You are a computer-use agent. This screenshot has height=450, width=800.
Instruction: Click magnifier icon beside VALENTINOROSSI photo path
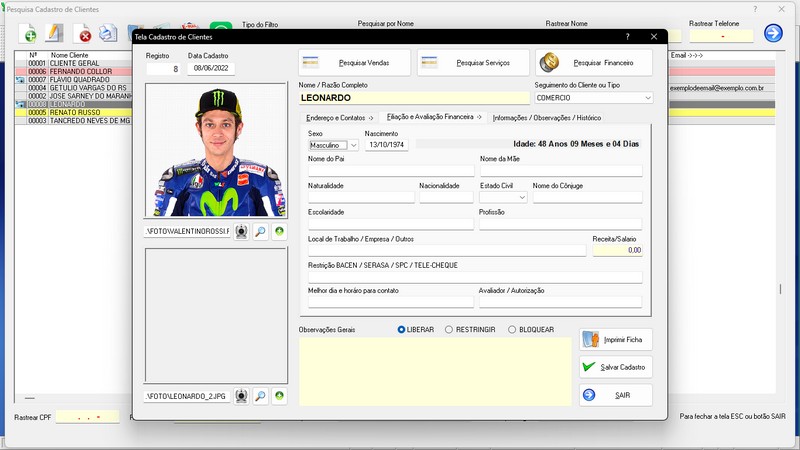pos(260,231)
